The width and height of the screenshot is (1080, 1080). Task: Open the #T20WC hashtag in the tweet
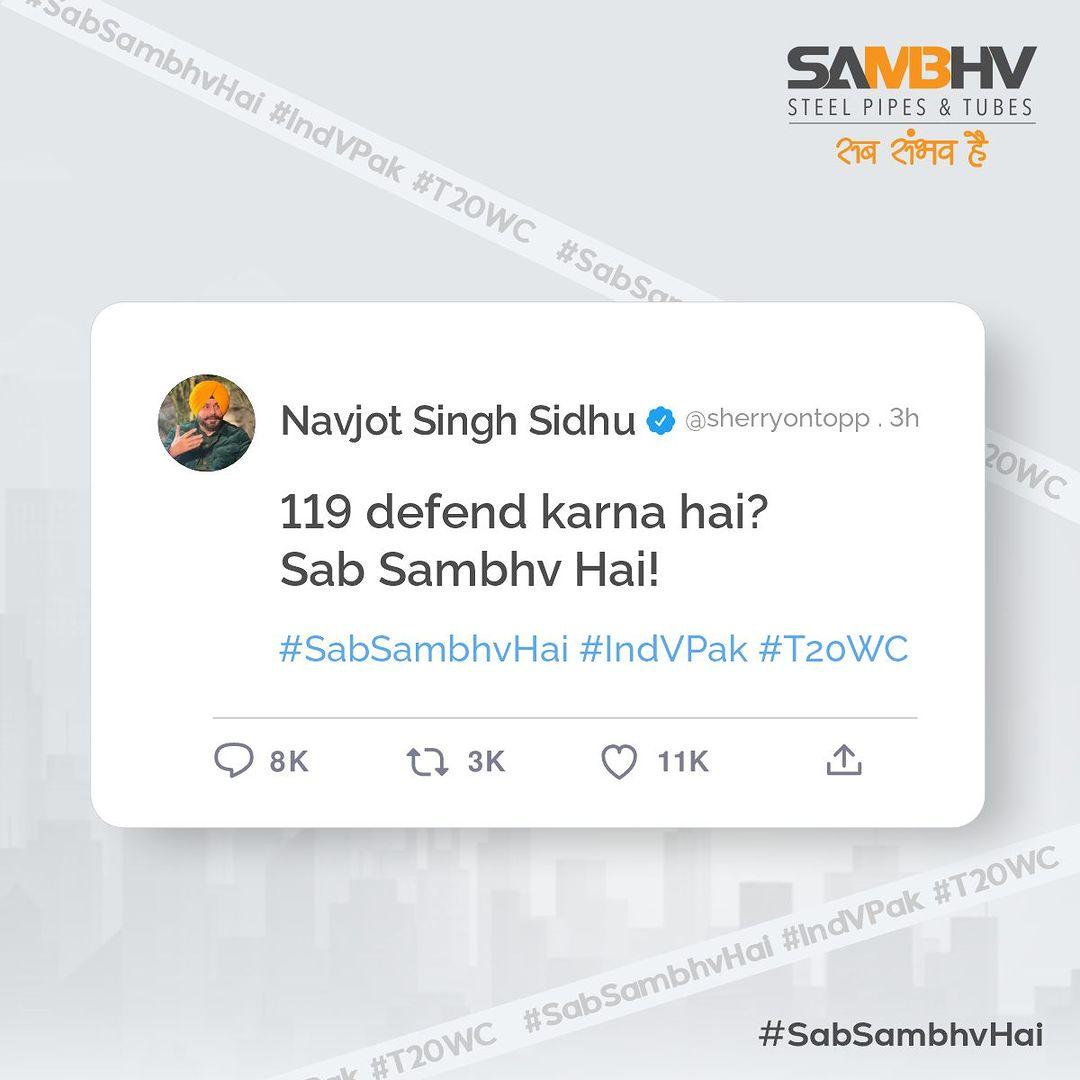833,648
